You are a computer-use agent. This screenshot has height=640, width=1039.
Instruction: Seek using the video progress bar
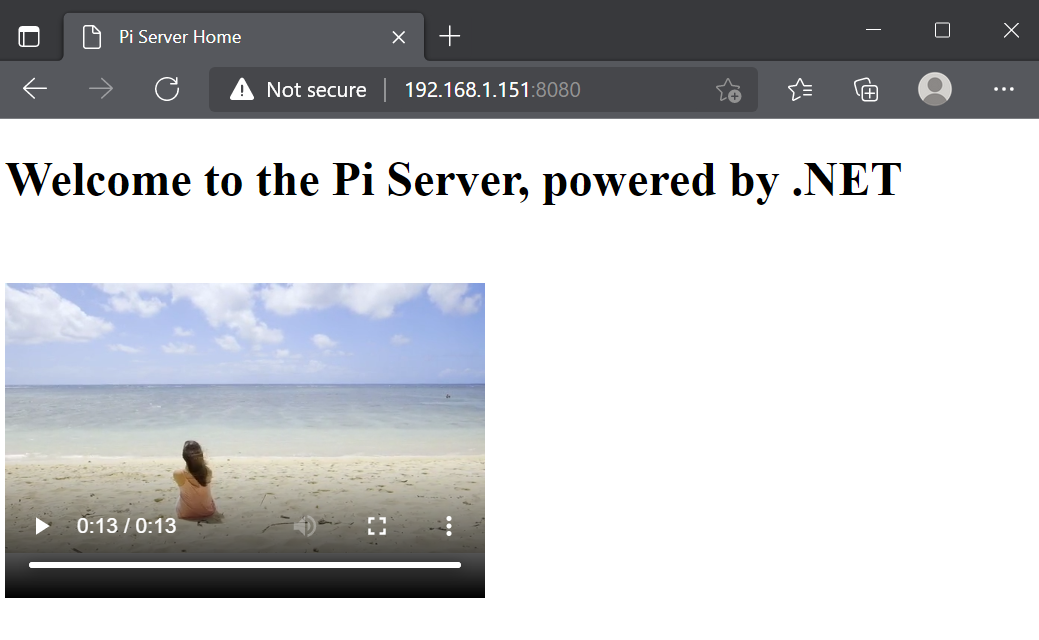(x=245, y=564)
